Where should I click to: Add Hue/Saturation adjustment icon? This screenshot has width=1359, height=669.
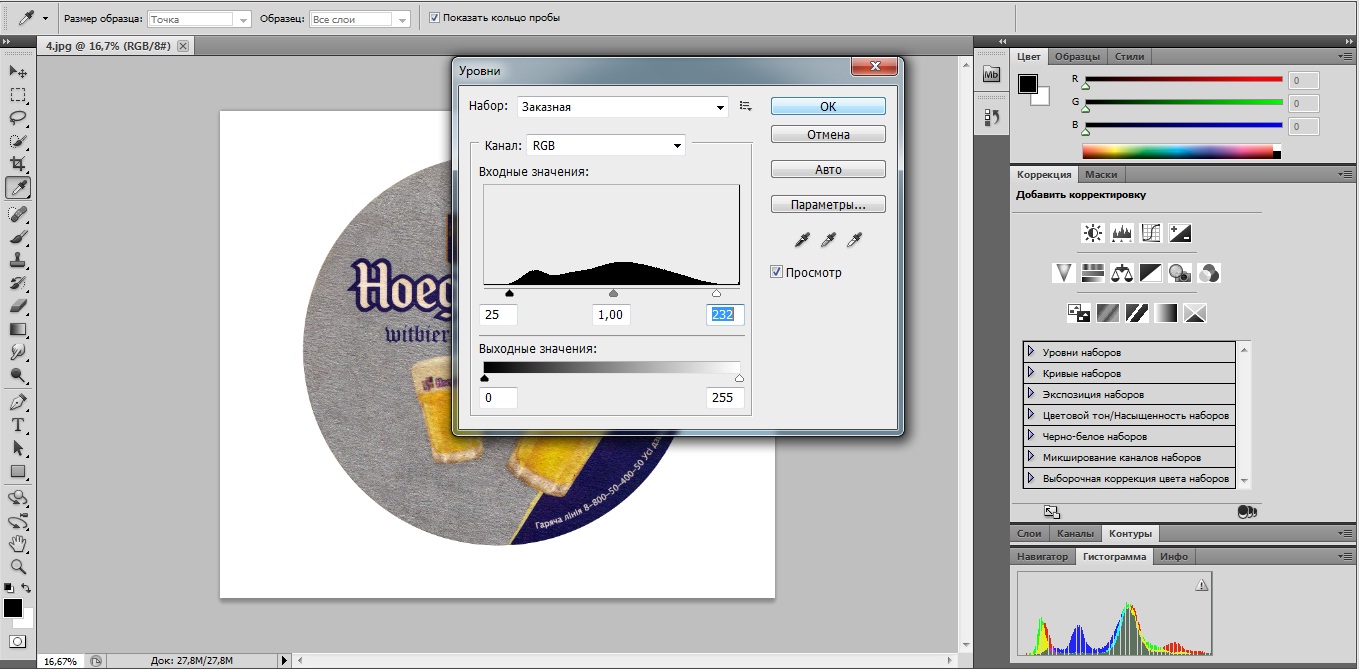pos(1092,272)
